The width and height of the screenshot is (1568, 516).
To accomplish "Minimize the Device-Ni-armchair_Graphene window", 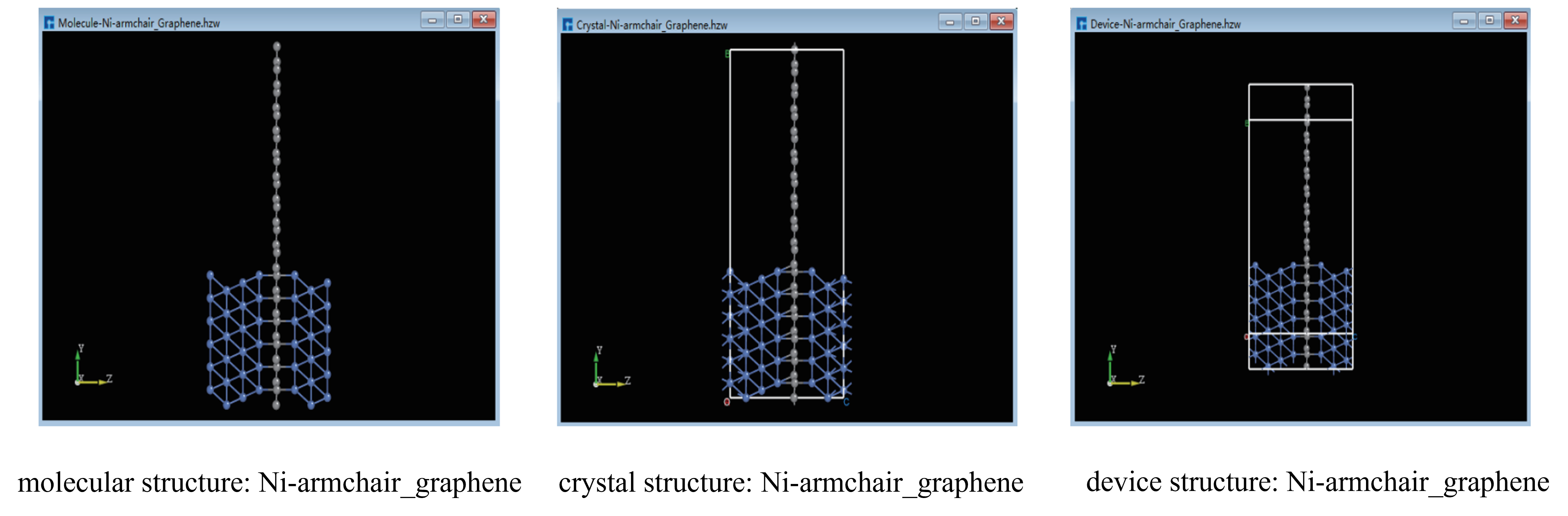I will (1464, 21).
